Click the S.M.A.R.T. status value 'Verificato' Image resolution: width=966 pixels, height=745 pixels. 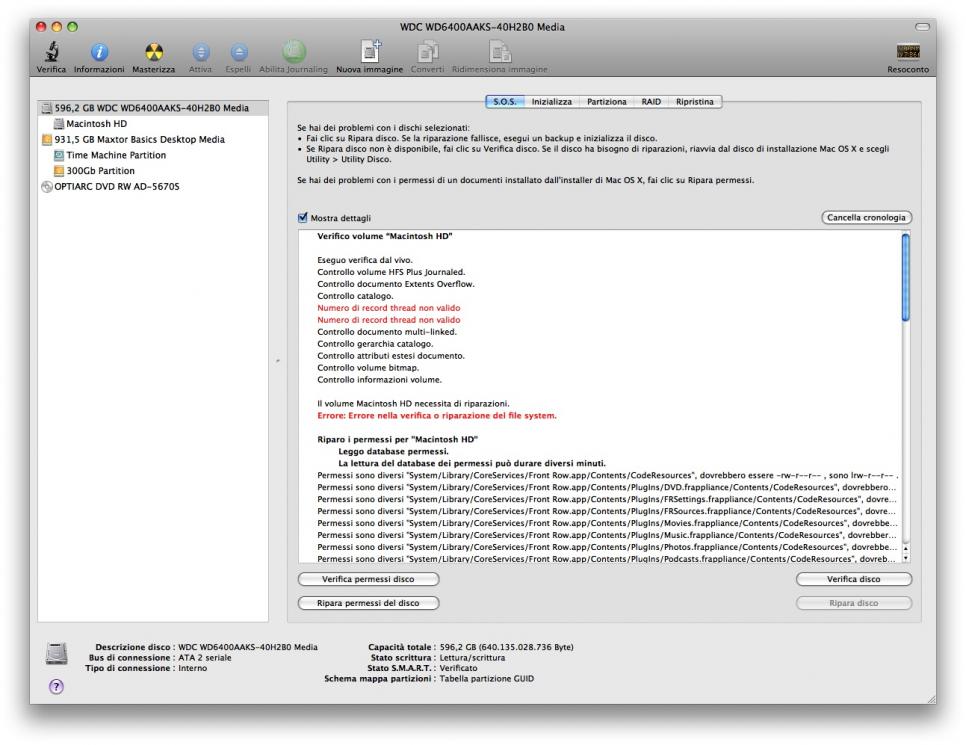tap(458, 668)
